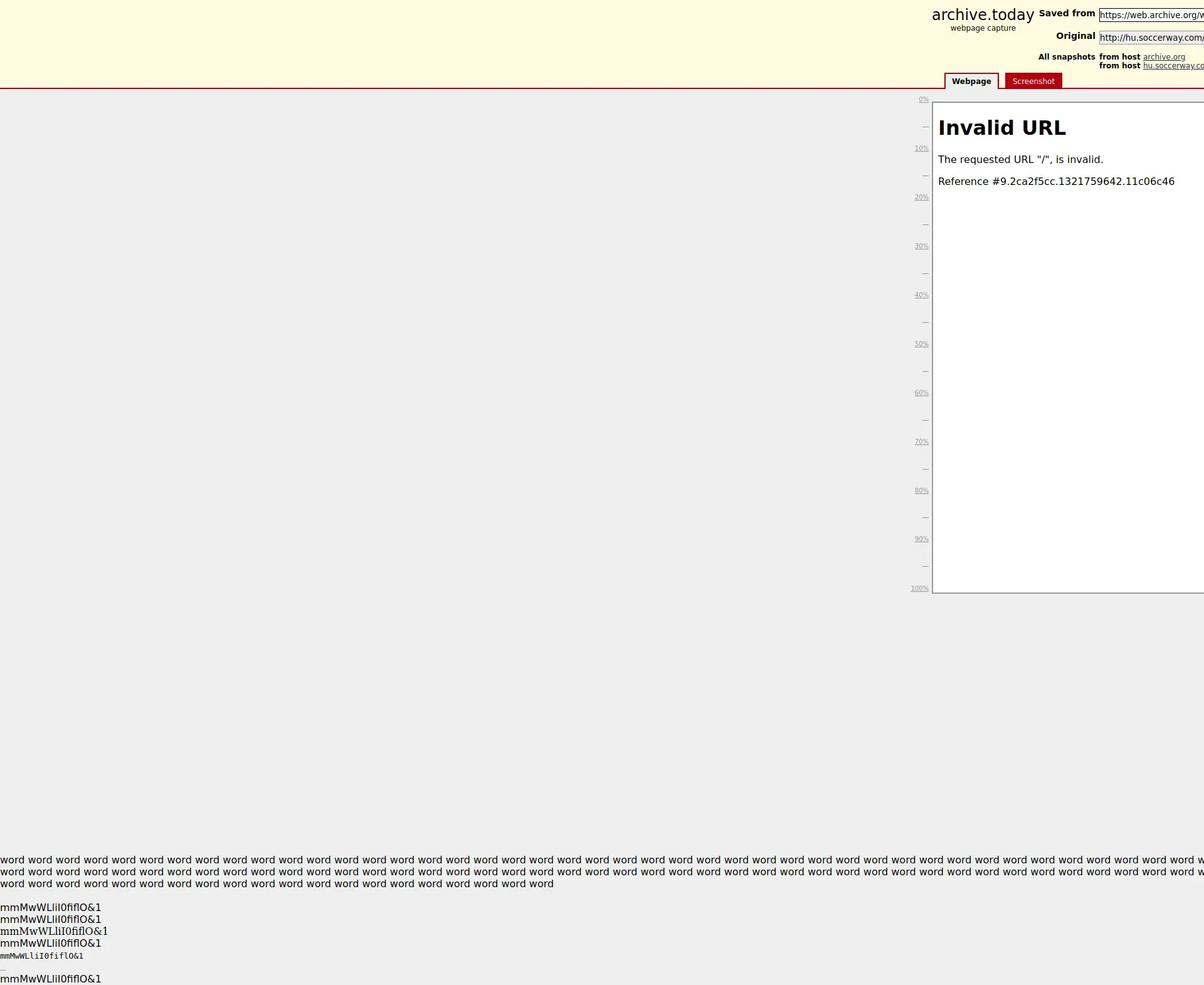
Task: Click the Saved from URL field
Action: click(x=1151, y=15)
